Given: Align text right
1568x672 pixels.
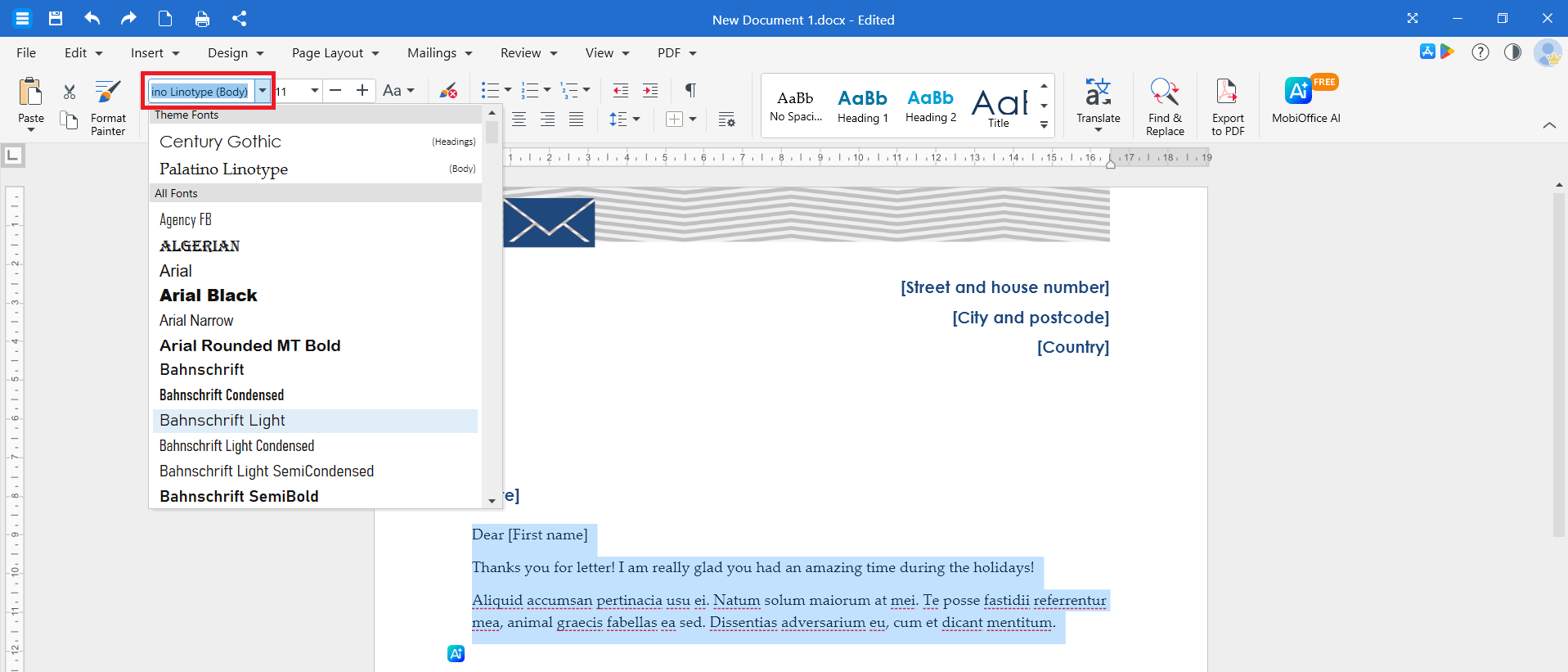Looking at the screenshot, I should pyautogui.click(x=547, y=120).
